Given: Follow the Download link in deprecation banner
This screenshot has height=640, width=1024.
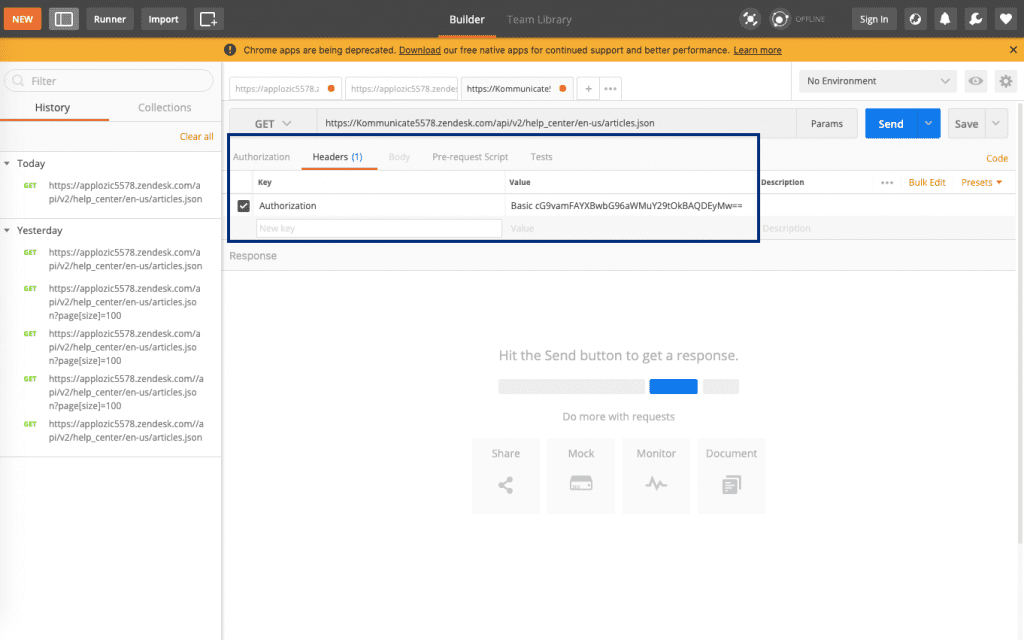Looking at the screenshot, I should [419, 50].
